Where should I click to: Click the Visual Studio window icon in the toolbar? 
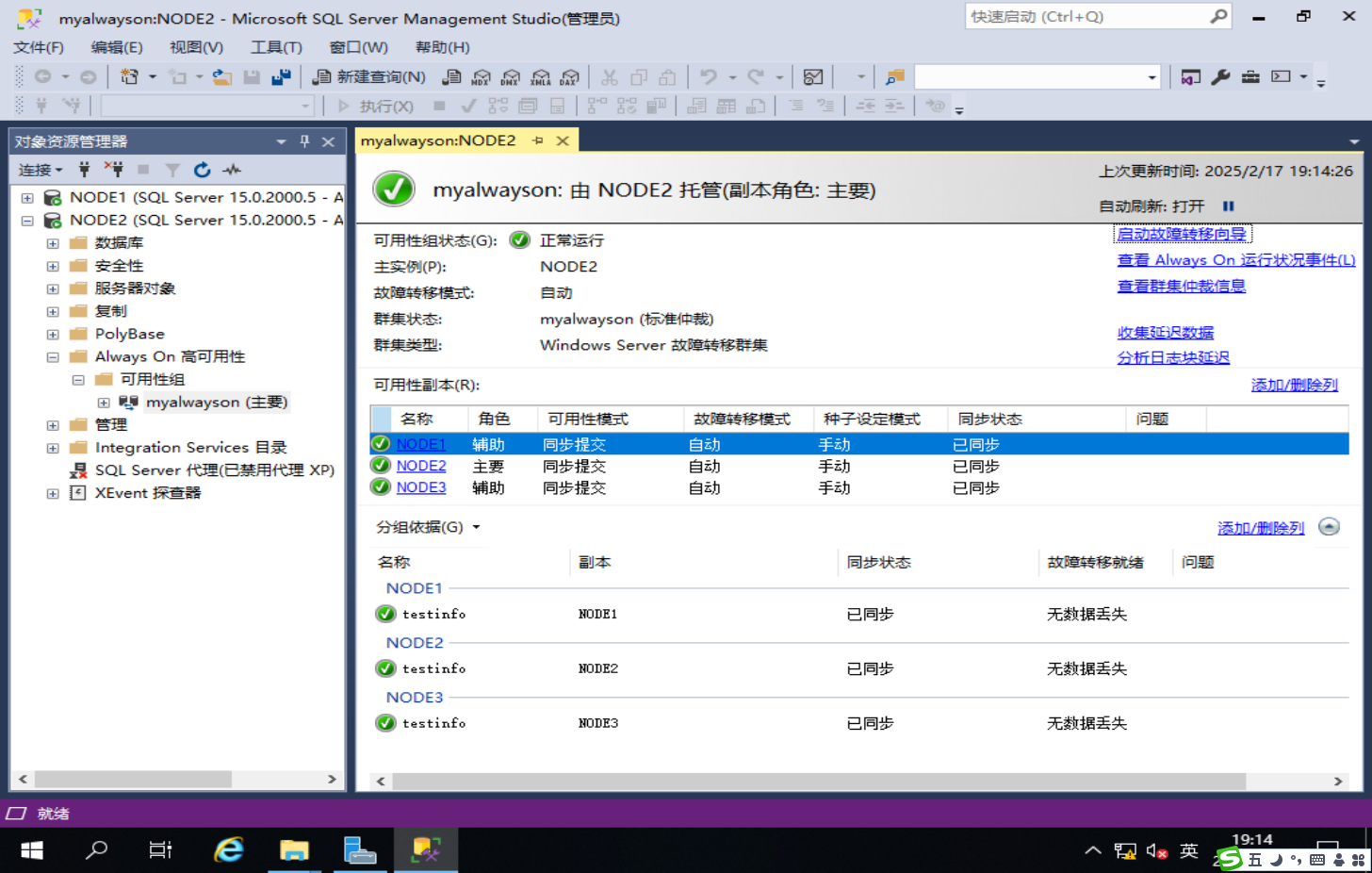tap(1191, 77)
